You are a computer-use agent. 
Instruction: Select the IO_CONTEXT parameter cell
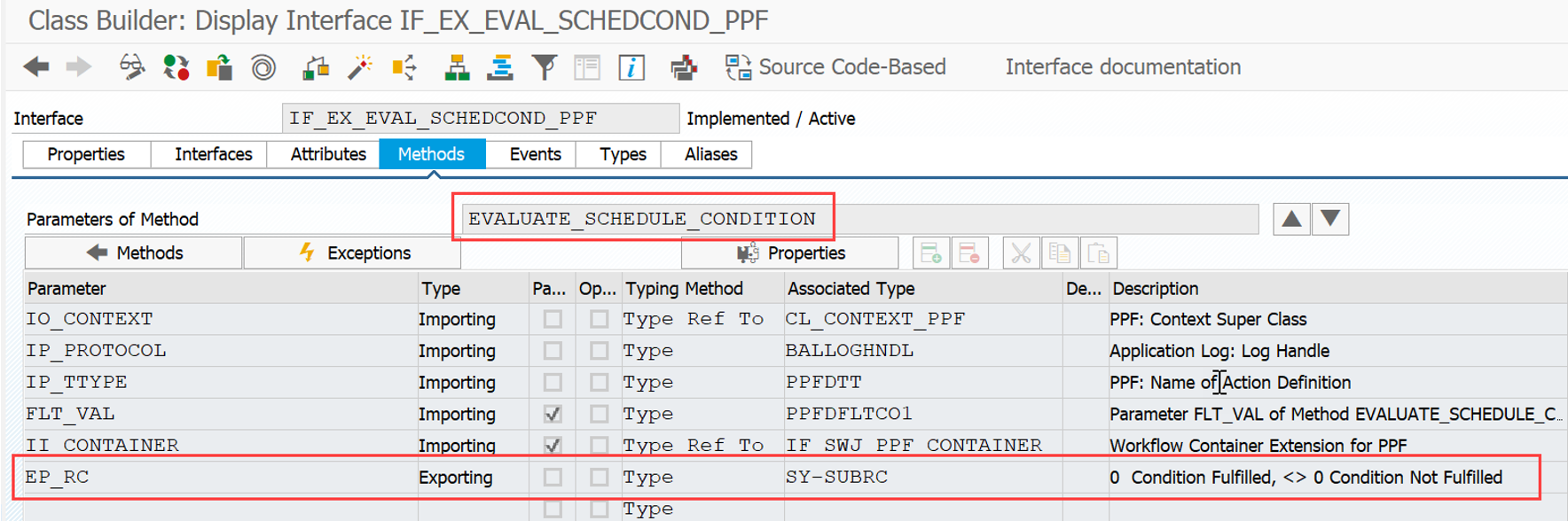[x=221, y=319]
